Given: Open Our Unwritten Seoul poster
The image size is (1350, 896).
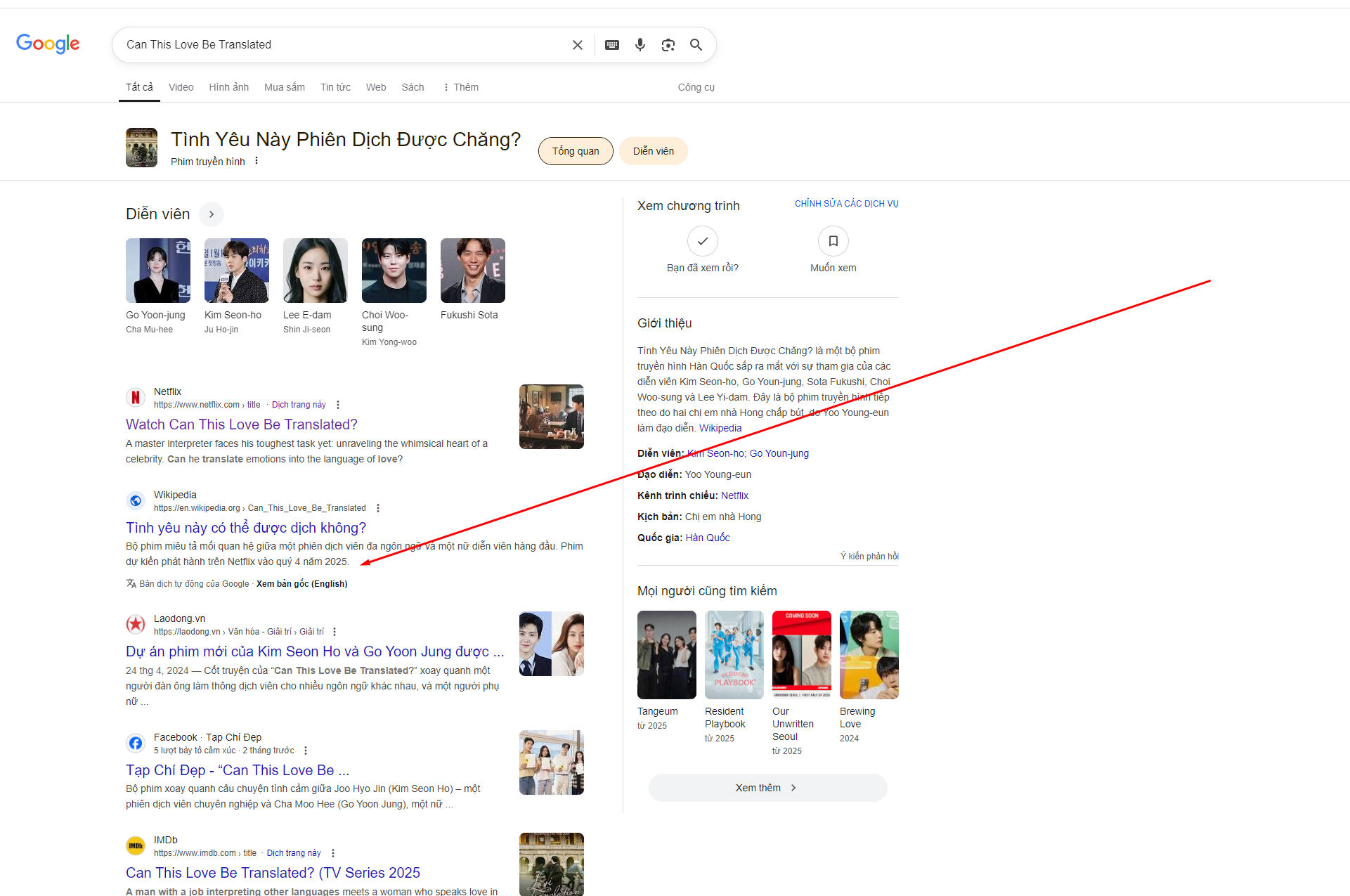Looking at the screenshot, I should [x=802, y=655].
